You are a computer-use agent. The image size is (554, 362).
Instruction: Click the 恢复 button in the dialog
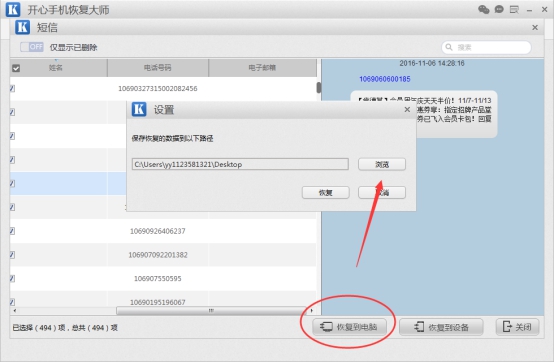click(x=325, y=192)
